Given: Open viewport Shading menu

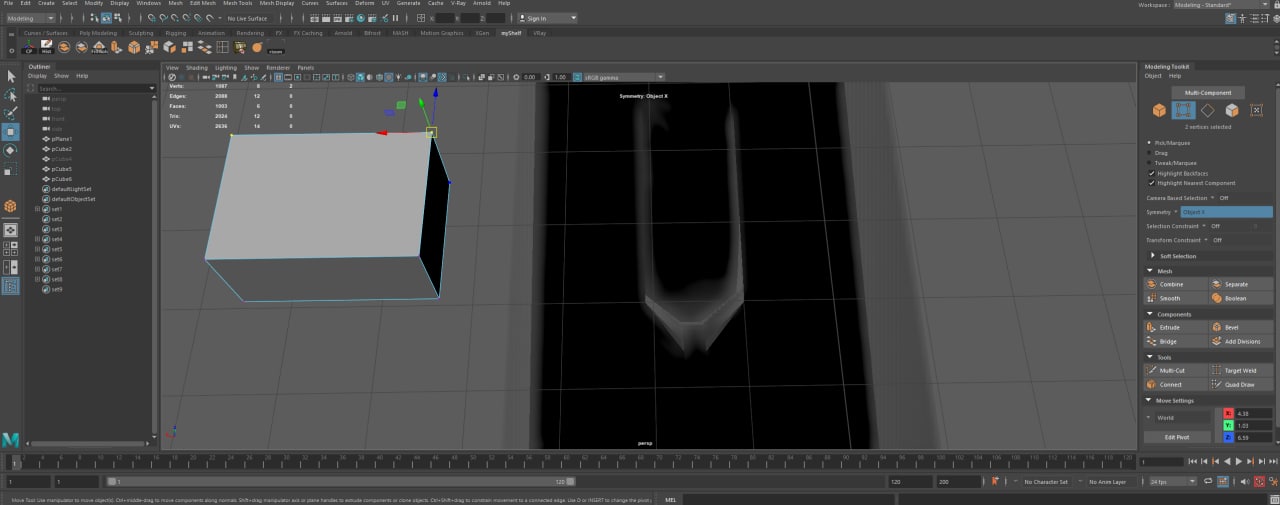Looking at the screenshot, I should tap(197, 68).
